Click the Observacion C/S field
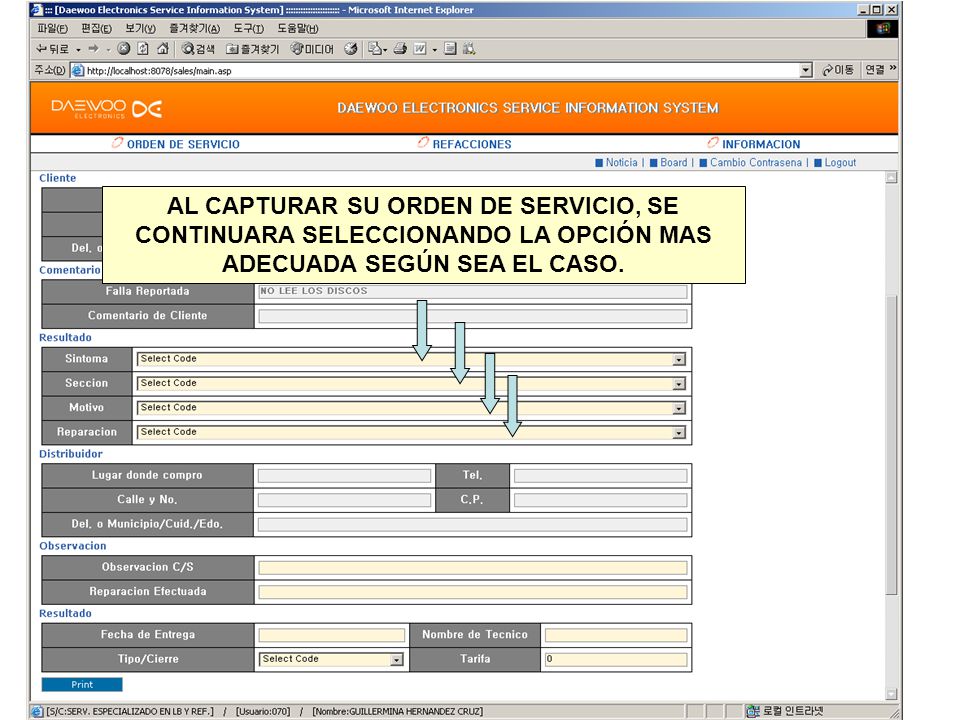 tap(473, 568)
